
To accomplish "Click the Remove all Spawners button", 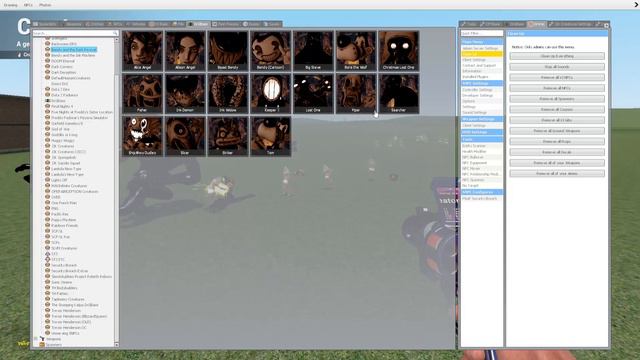I will 557,99.
